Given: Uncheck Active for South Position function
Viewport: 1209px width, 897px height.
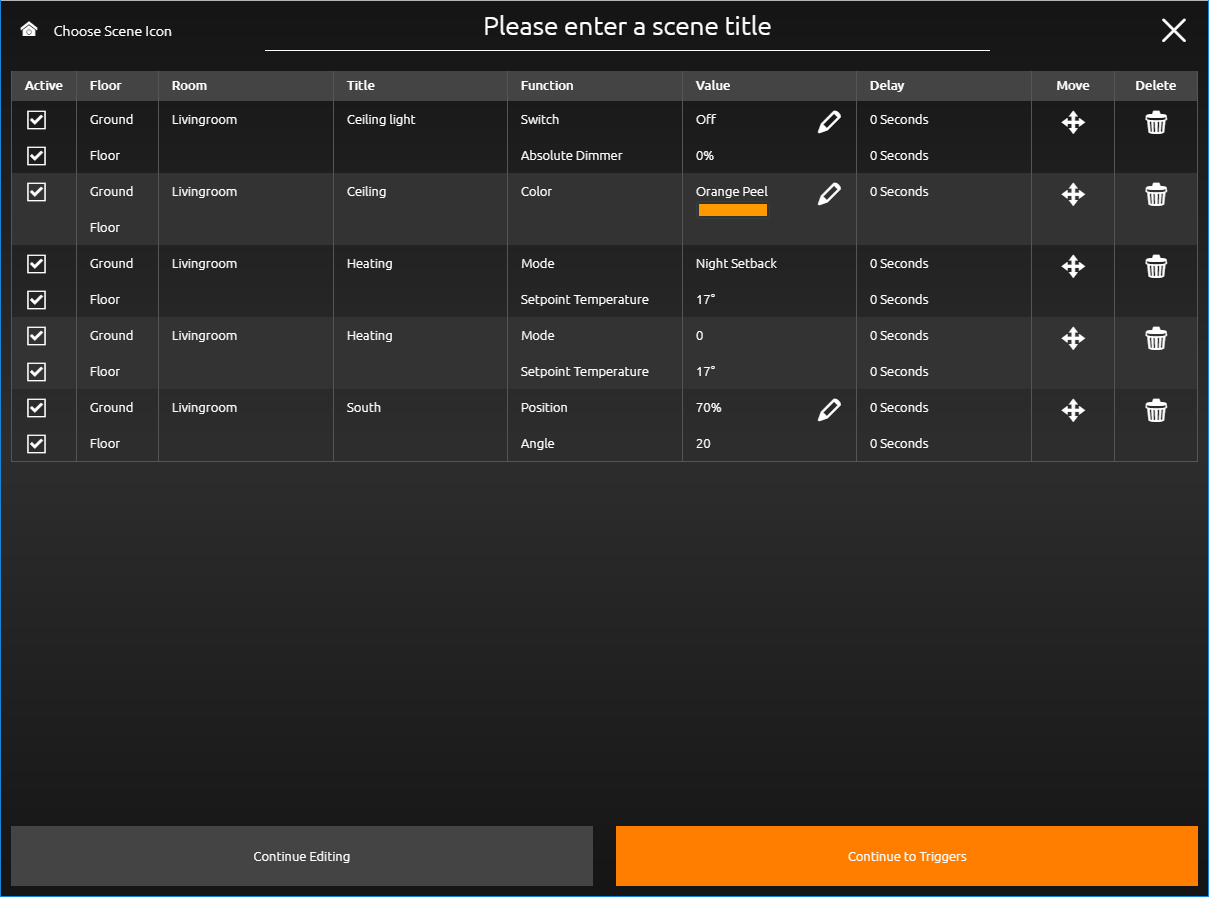Looking at the screenshot, I should coord(36,408).
